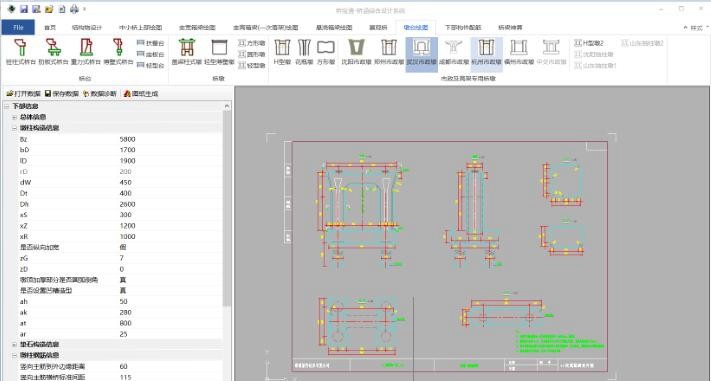Click 图纸生成 generate drawing button

(141, 93)
